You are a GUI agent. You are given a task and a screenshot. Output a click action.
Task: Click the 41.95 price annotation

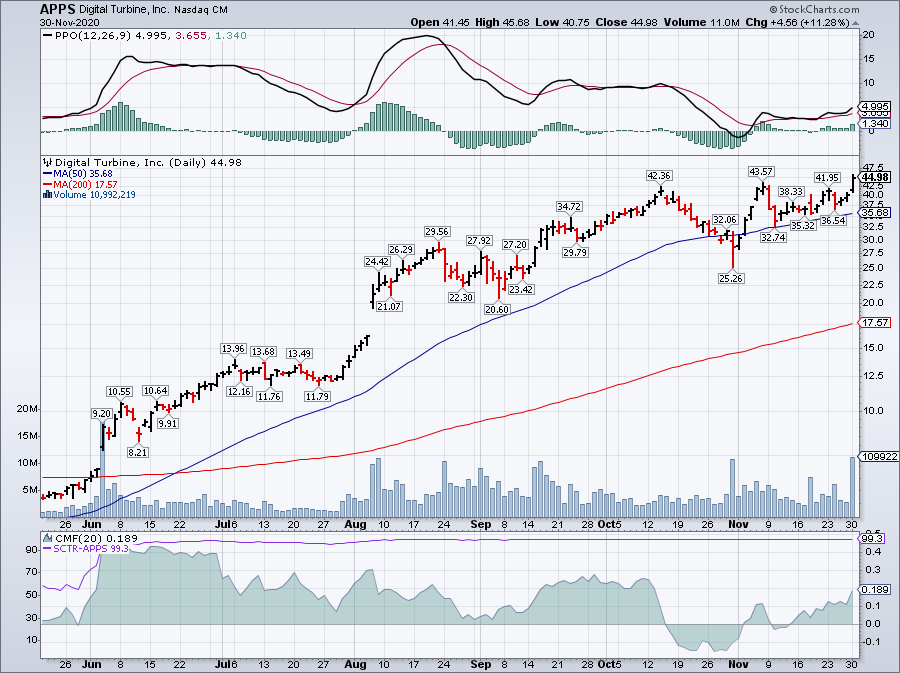tap(828, 178)
